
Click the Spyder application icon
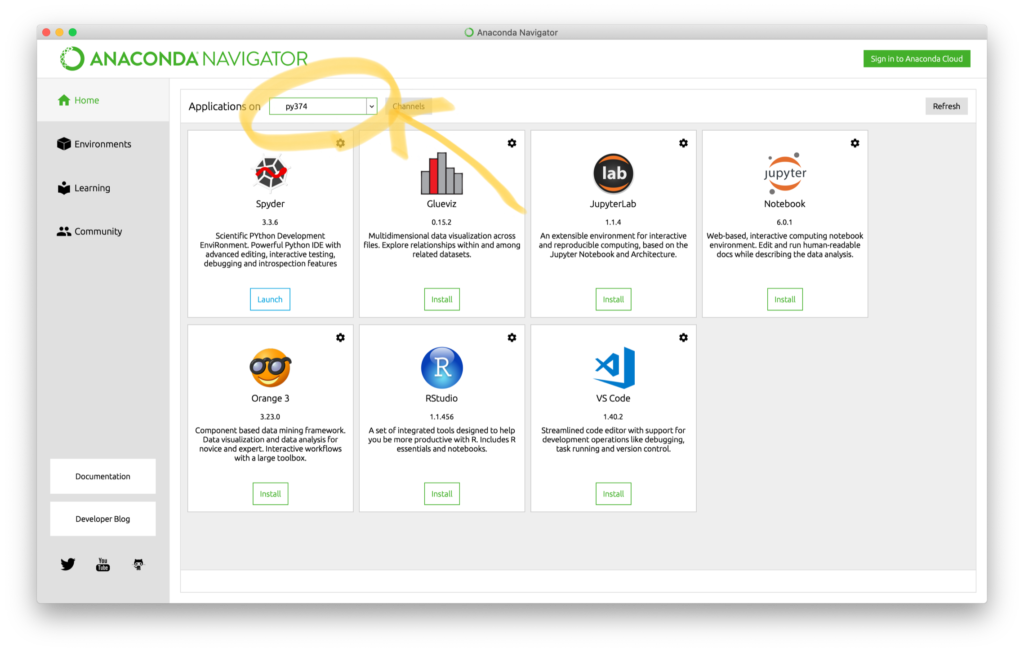coord(270,174)
